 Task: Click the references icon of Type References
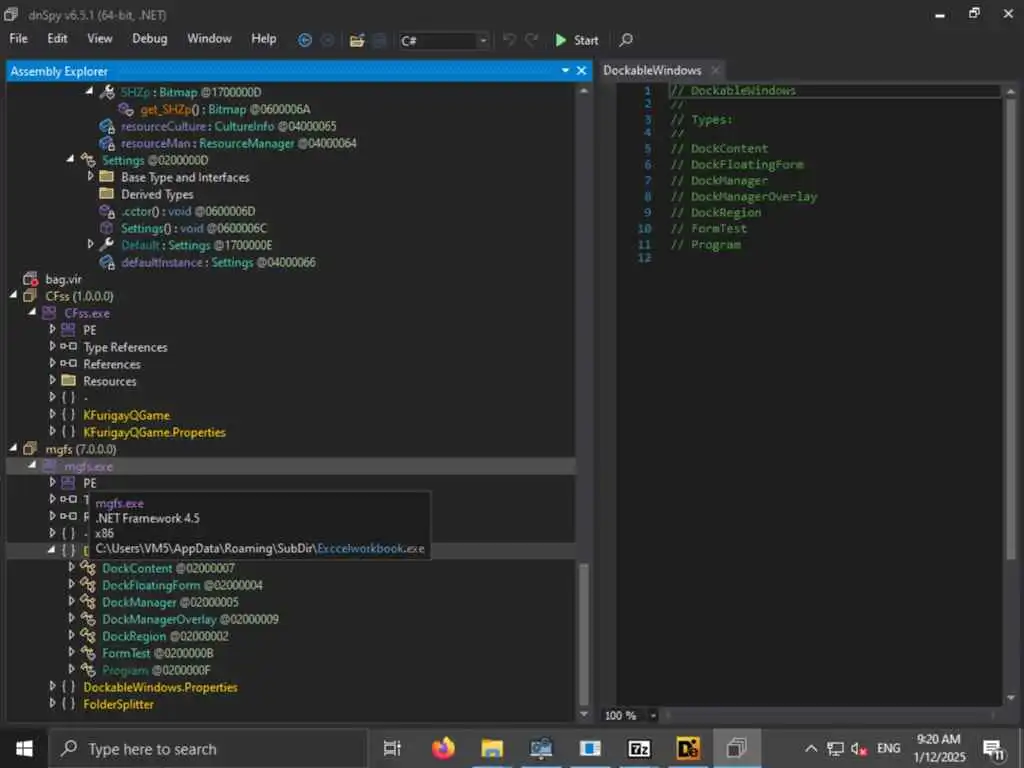click(x=69, y=347)
